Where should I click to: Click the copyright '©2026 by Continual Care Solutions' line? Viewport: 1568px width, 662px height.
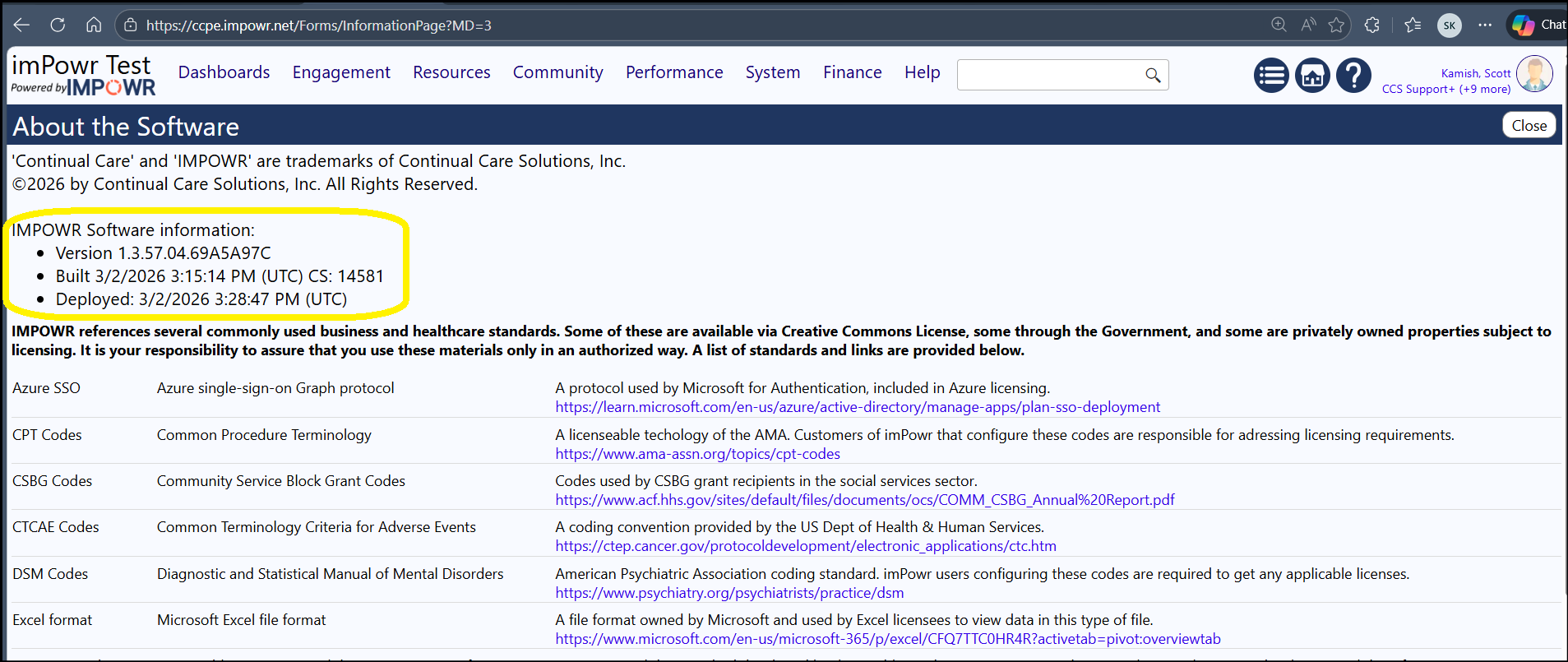pyautogui.click(x=245, y=184)
